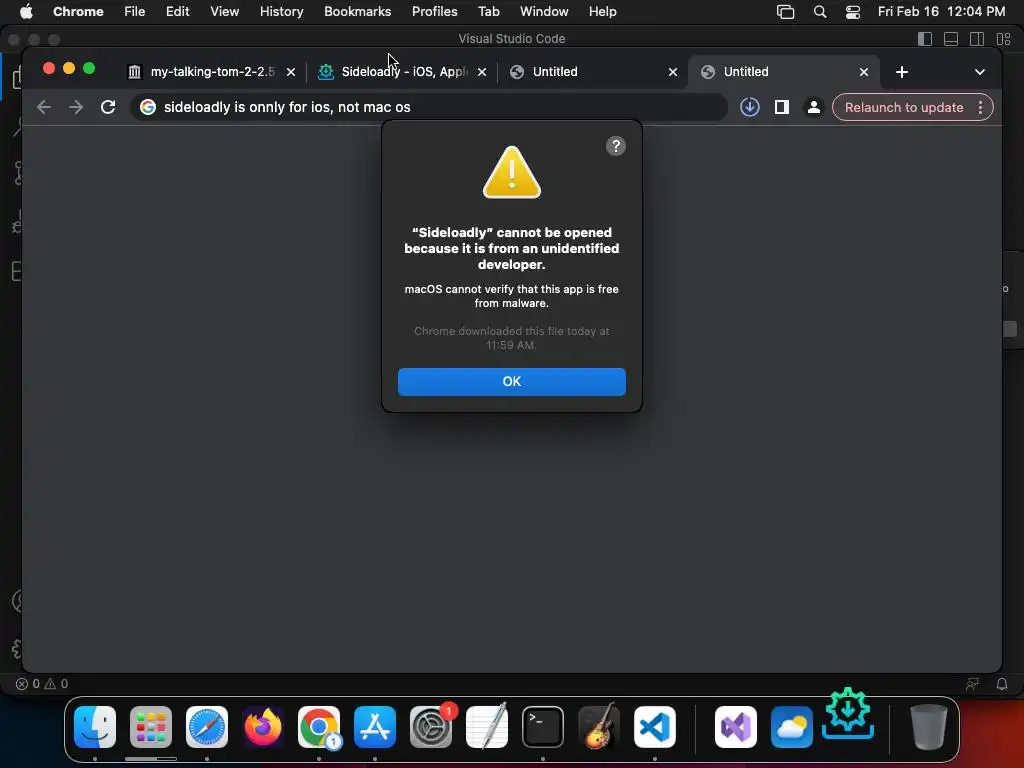Open Safari from the Dock

(206, 727)
